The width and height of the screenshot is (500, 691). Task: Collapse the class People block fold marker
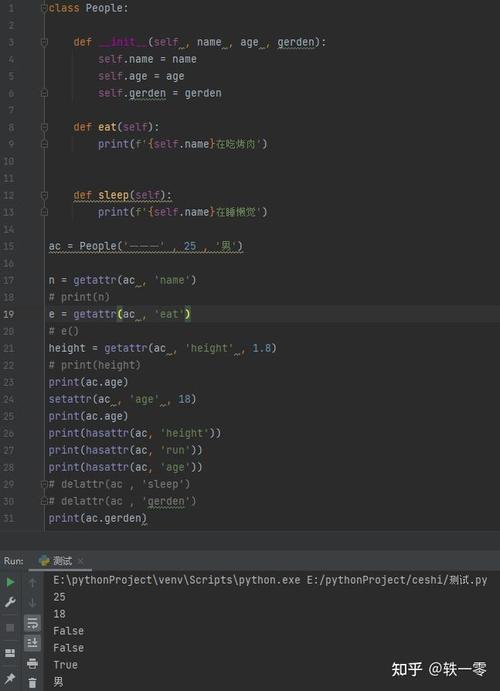pyautogui.click(x=44, y=8)
